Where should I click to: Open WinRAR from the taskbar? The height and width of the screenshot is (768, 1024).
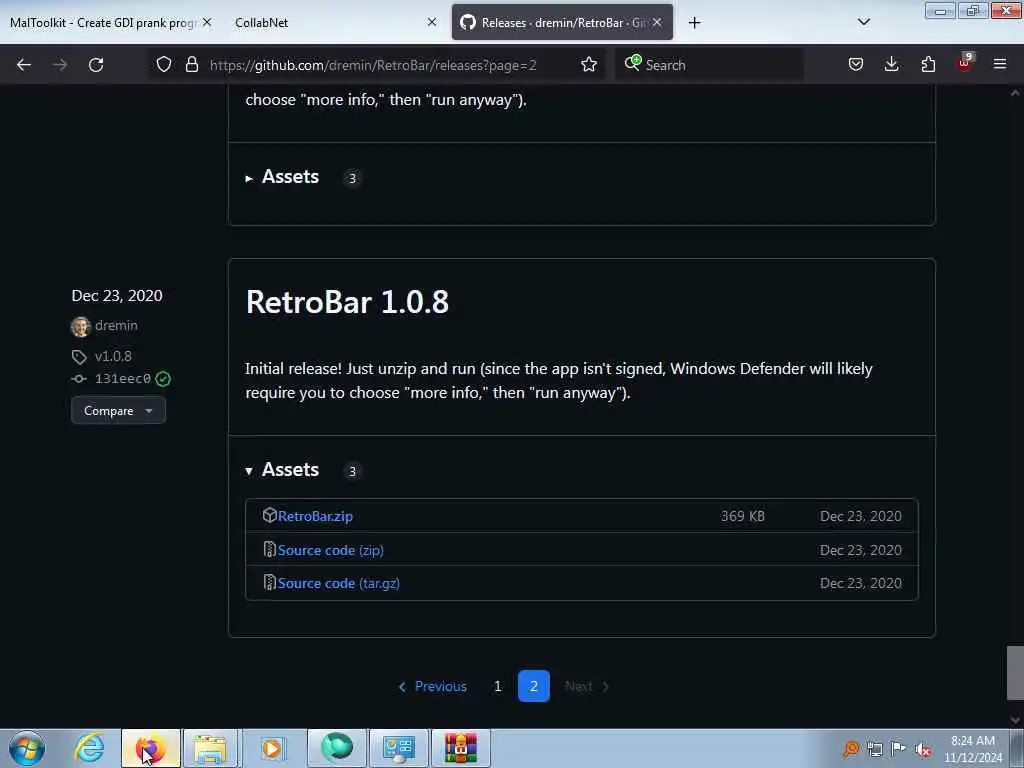pyautogui.click(x=460, y=748)
